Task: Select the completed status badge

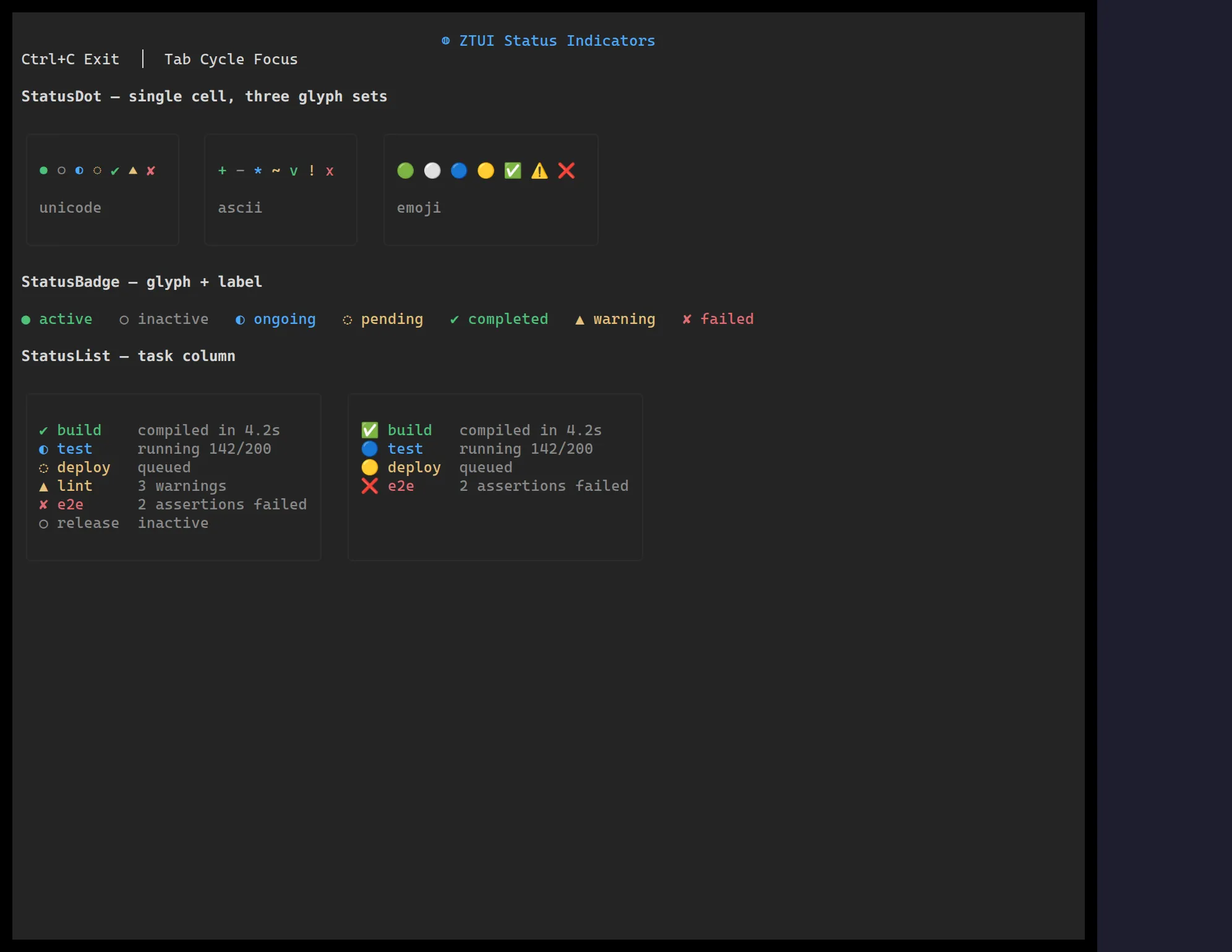Action: point(498,319)
